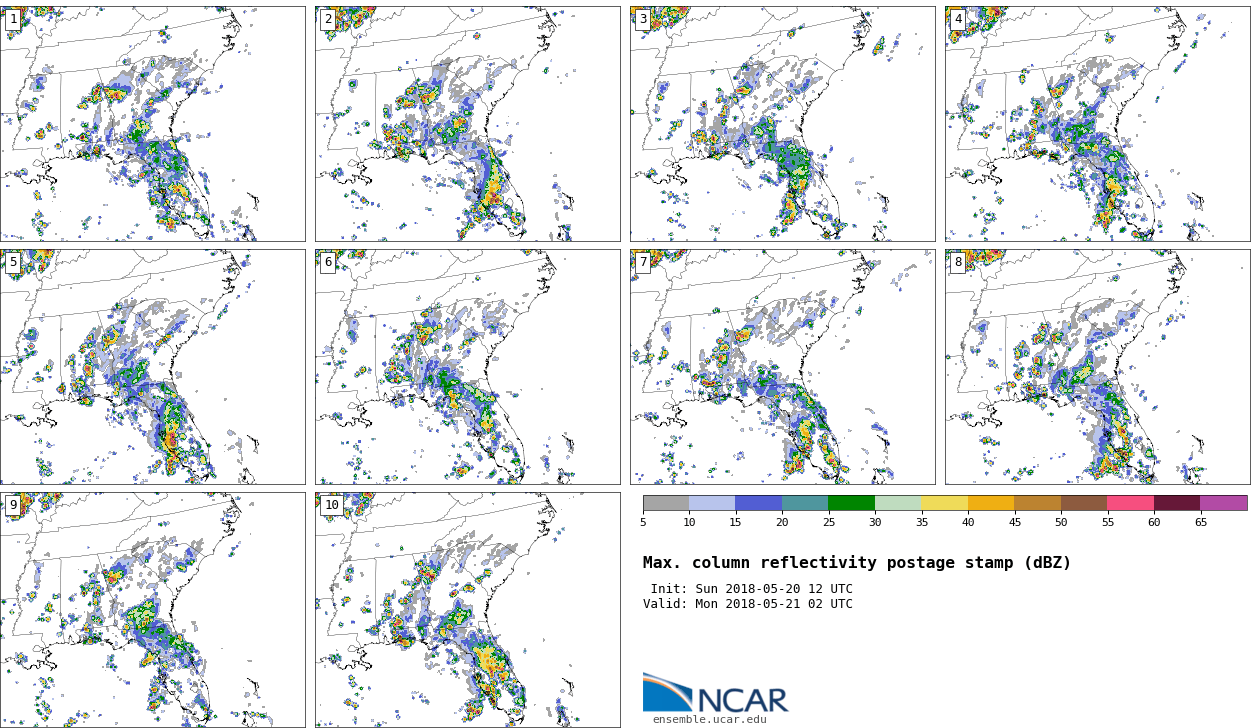
Task: Select the yellow 35-40 dBZ swatch
Action: click(944, 503)
